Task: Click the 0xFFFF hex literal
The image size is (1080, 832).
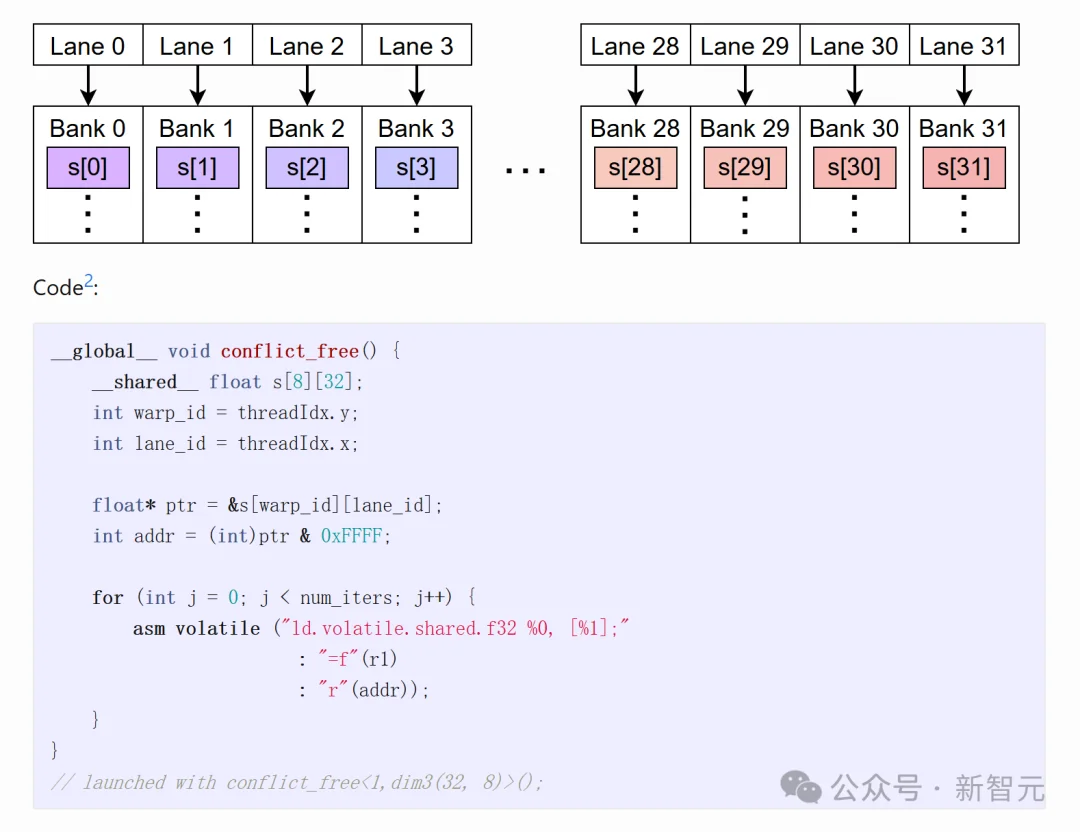Action: (352, 536)
